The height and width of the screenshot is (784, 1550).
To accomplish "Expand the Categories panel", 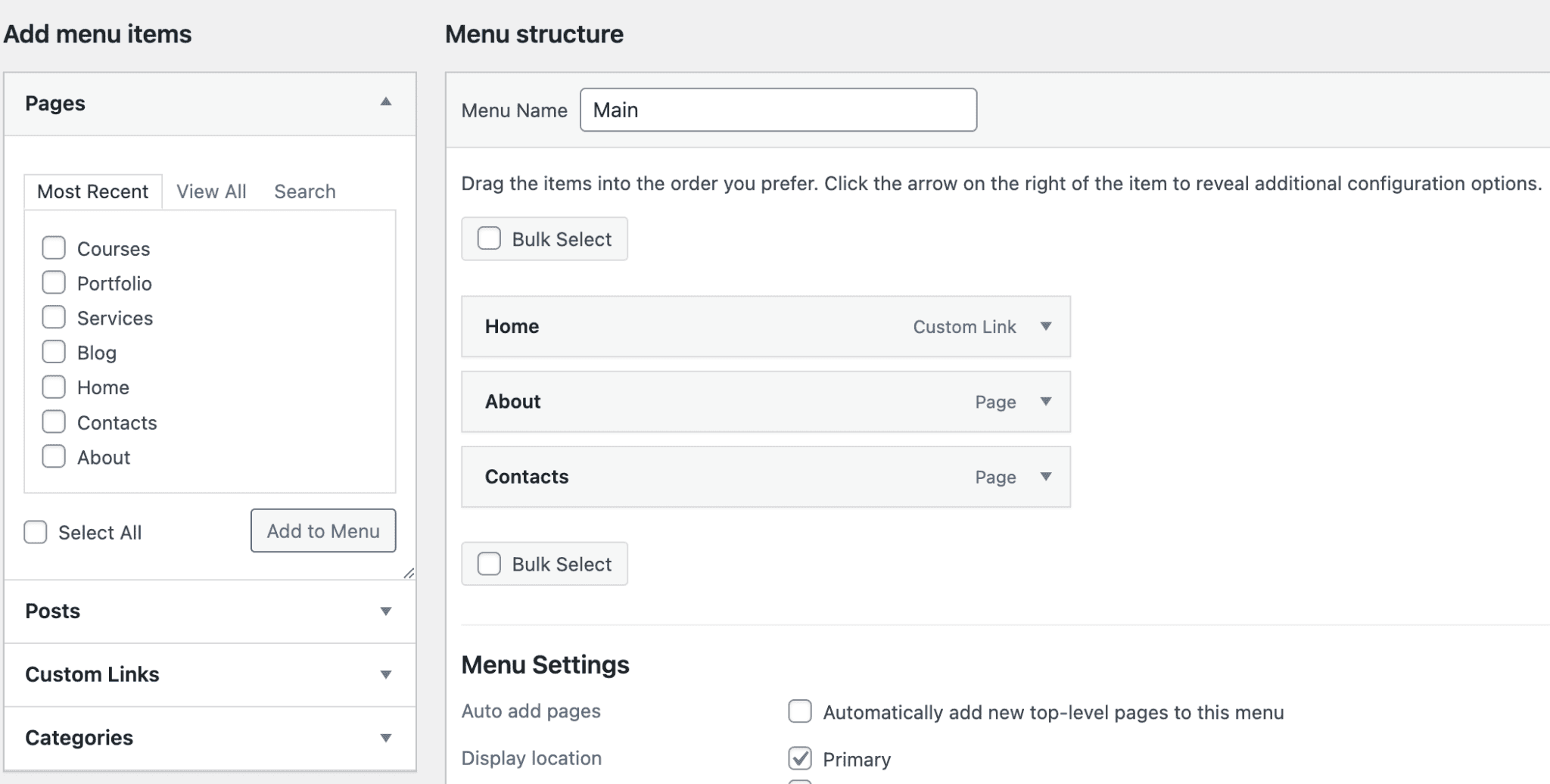I will point(386,737).
